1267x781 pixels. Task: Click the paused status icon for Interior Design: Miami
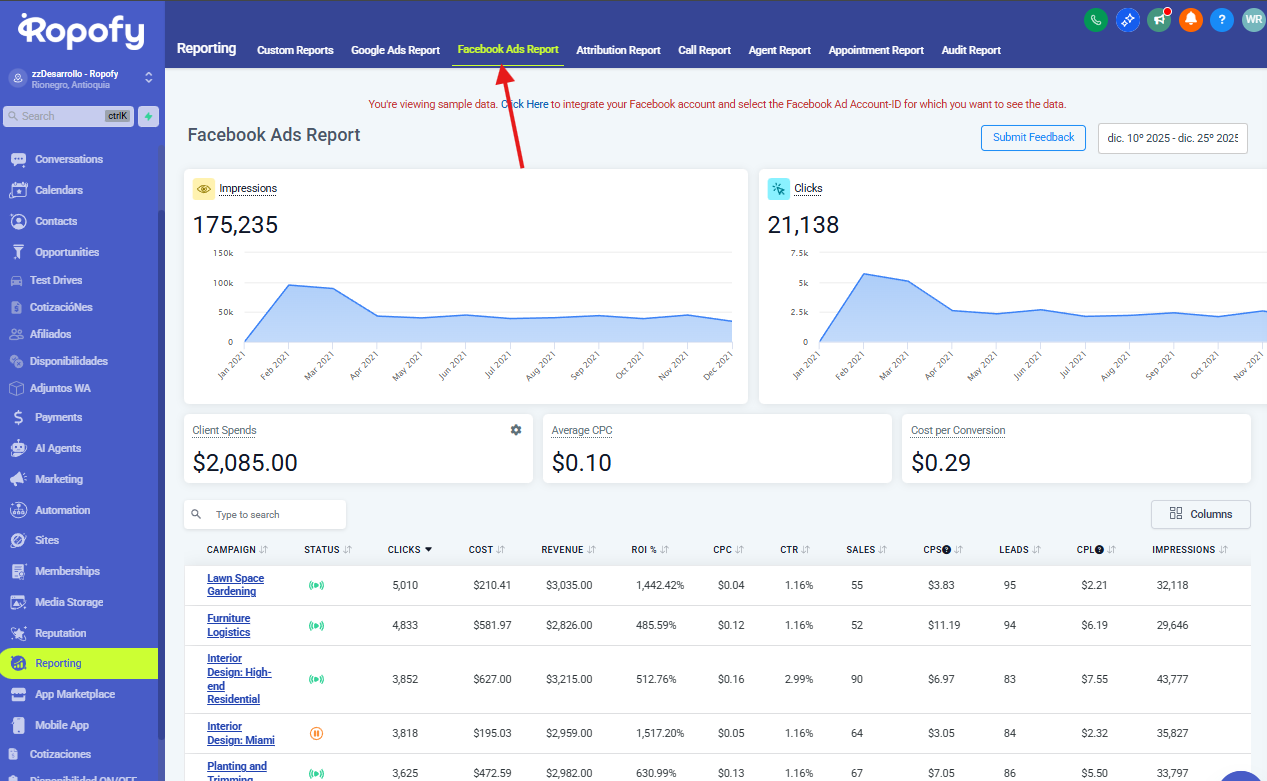pos(316,733)
